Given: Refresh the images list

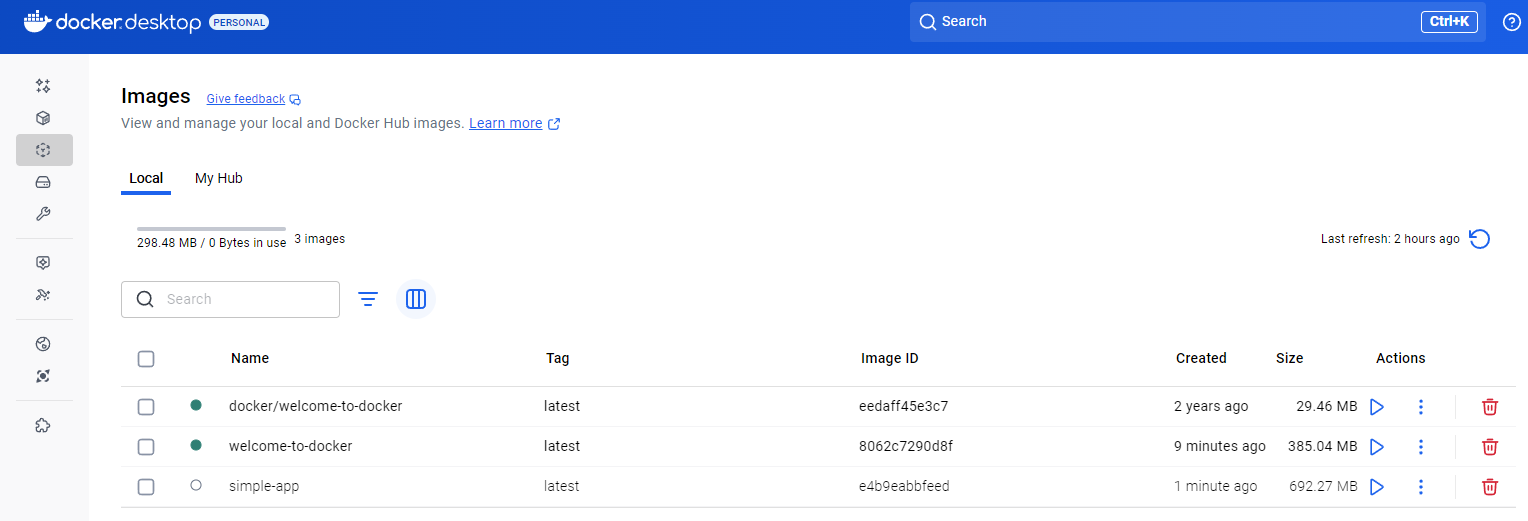Looking at the screenshot, I should click(x=1480, y=239).
